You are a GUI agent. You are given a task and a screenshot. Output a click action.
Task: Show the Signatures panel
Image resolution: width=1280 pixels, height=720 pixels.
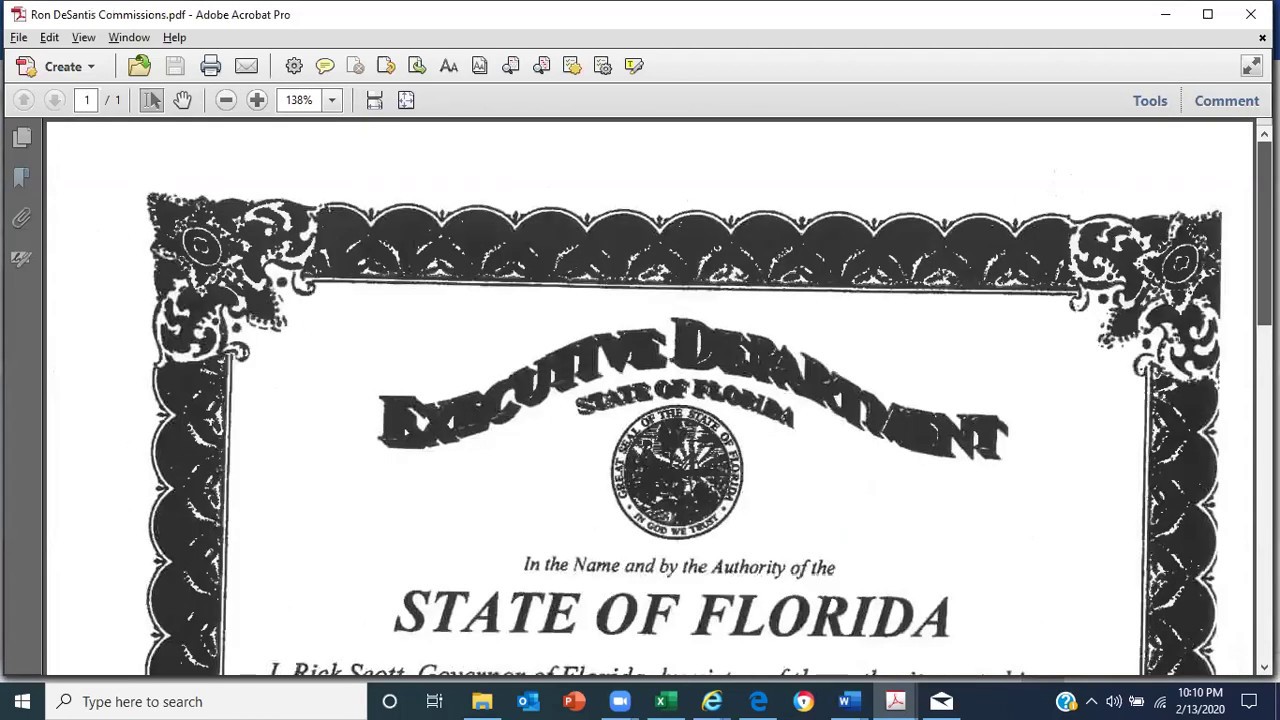[x=22, y=258]
